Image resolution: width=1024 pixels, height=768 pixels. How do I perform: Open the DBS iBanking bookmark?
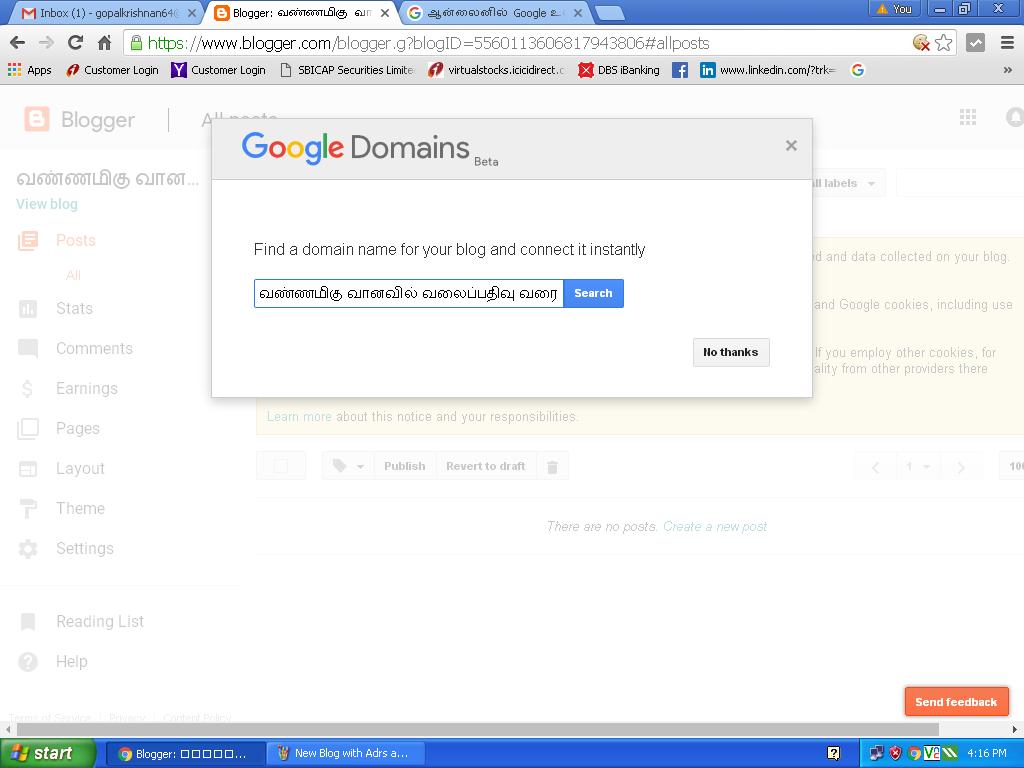tap(619, 70)
